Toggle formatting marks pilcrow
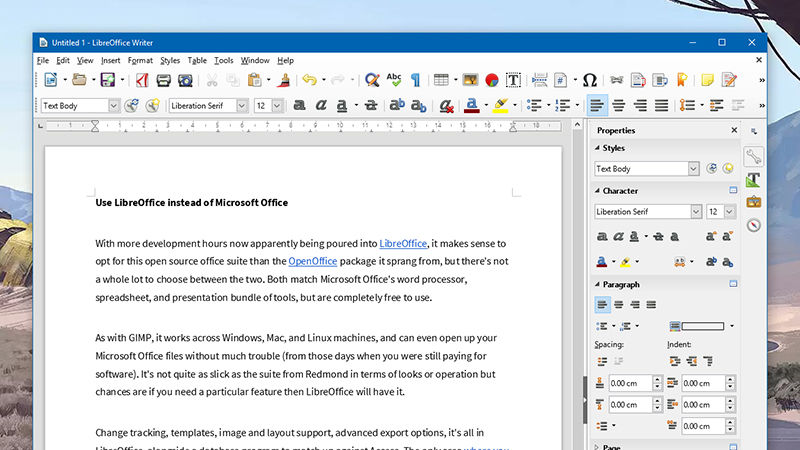The image size is (800, 450). 416,80
